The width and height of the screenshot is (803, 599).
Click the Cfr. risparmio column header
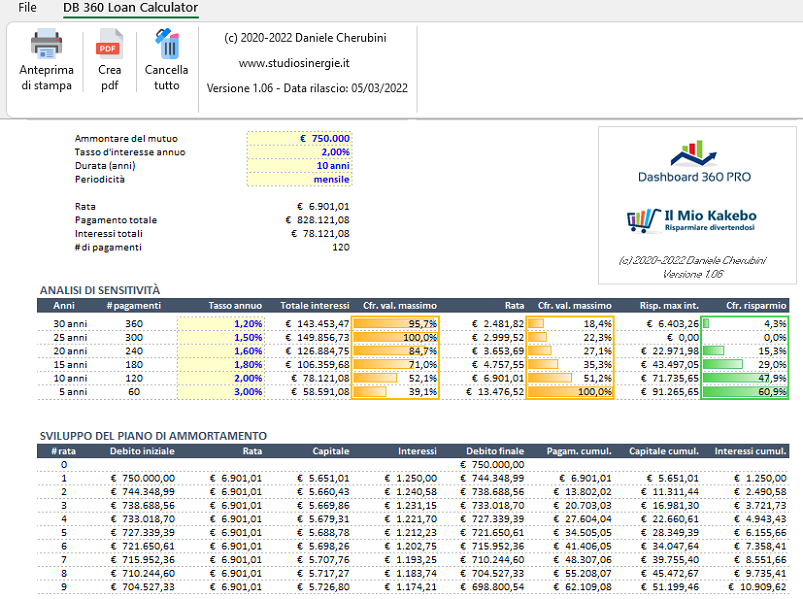(756, 306)
